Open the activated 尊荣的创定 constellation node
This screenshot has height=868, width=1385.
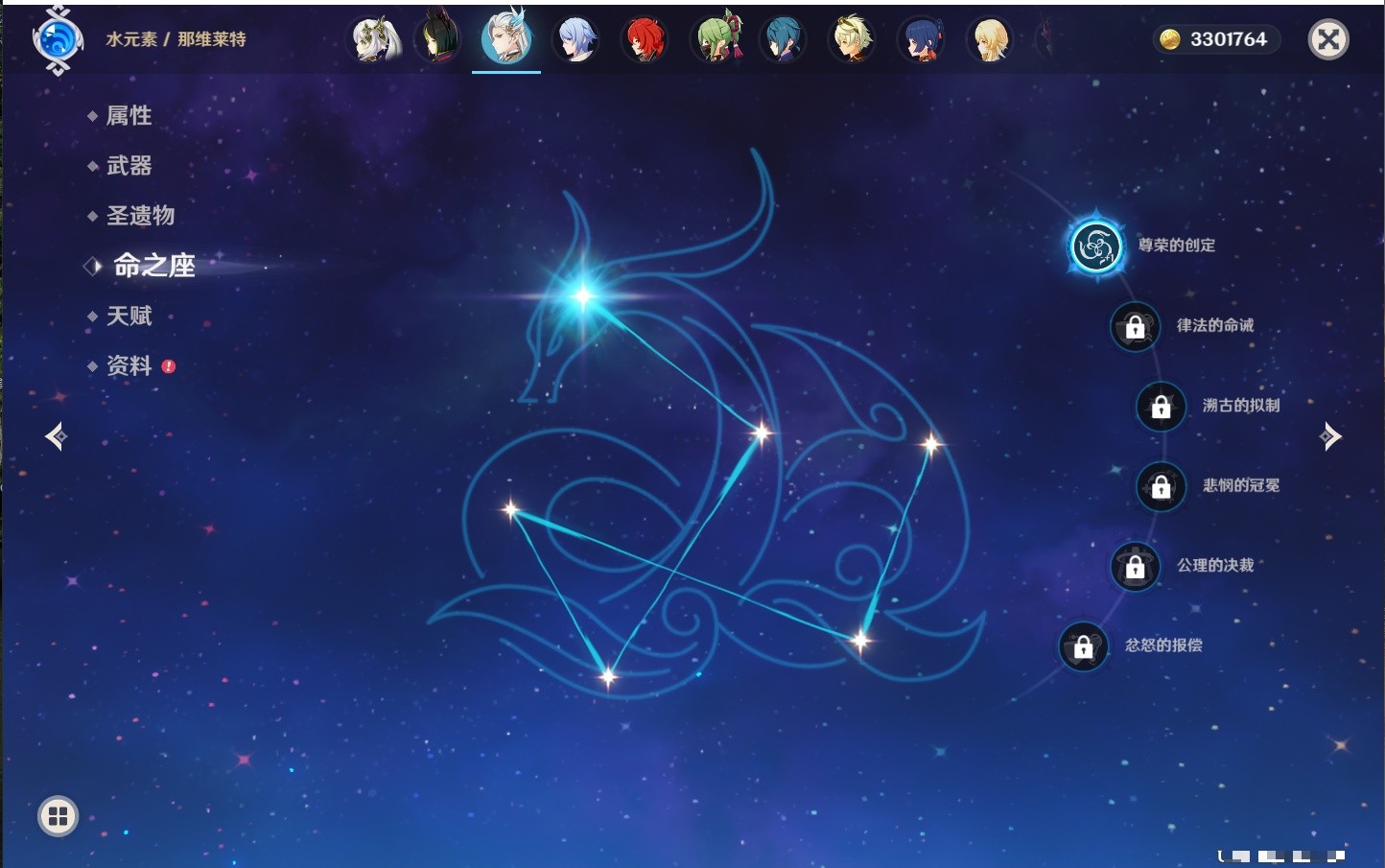click(x=1095, y=246)
